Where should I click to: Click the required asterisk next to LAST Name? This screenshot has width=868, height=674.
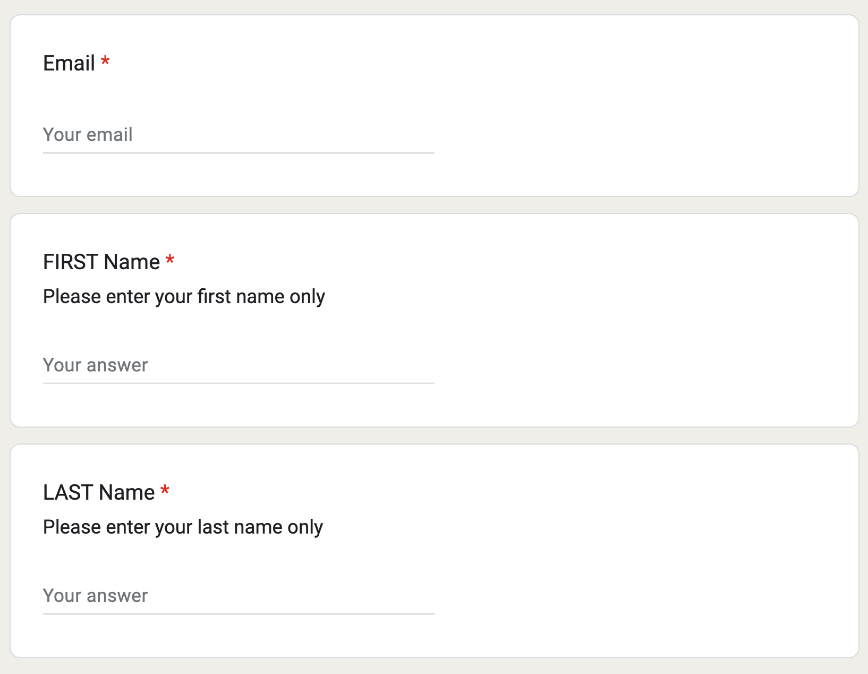click(x=165, y=493)
